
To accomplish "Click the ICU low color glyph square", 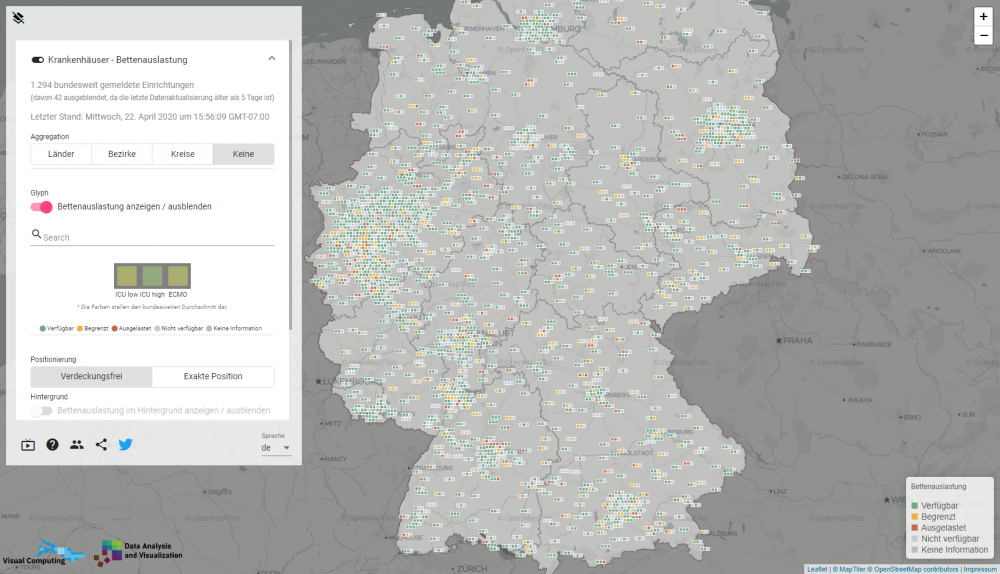I will (127, 276).
